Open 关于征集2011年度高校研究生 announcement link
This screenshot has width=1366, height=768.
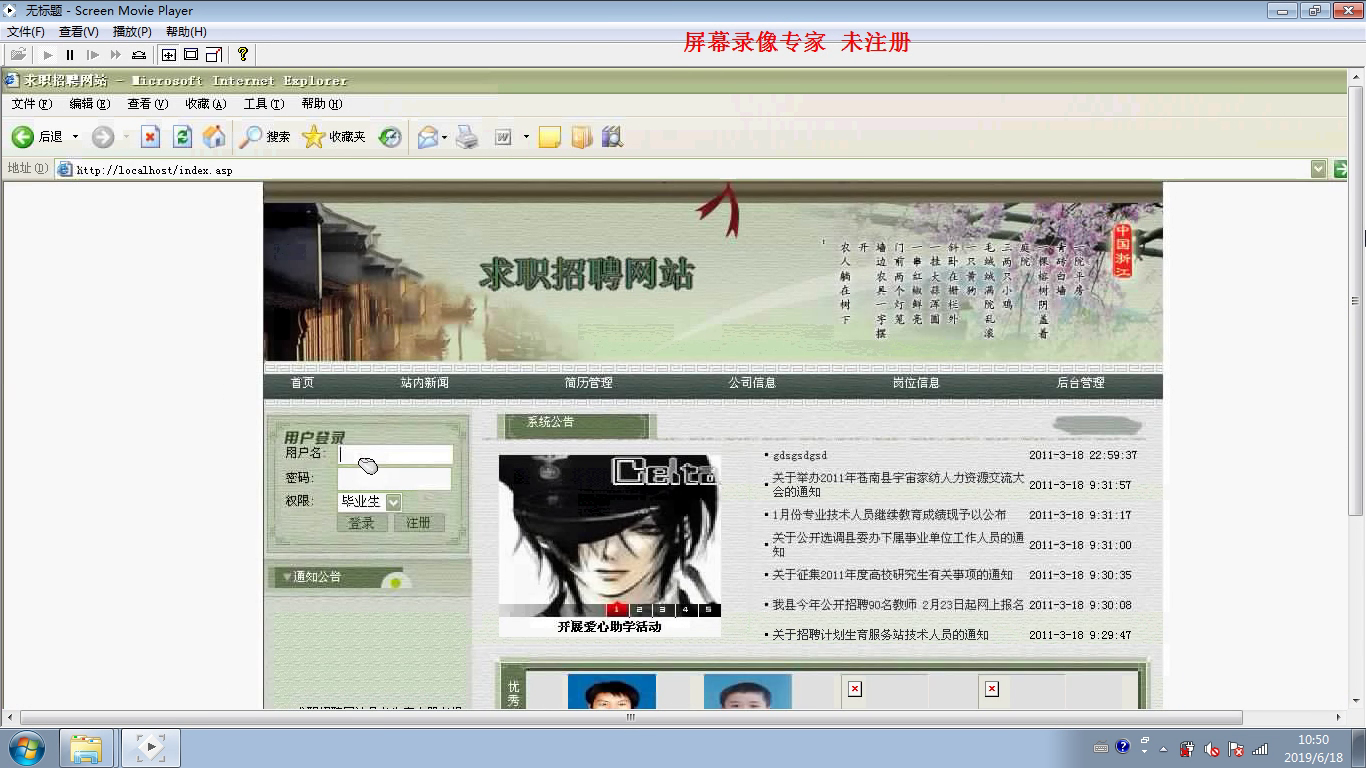pos(892,575)
